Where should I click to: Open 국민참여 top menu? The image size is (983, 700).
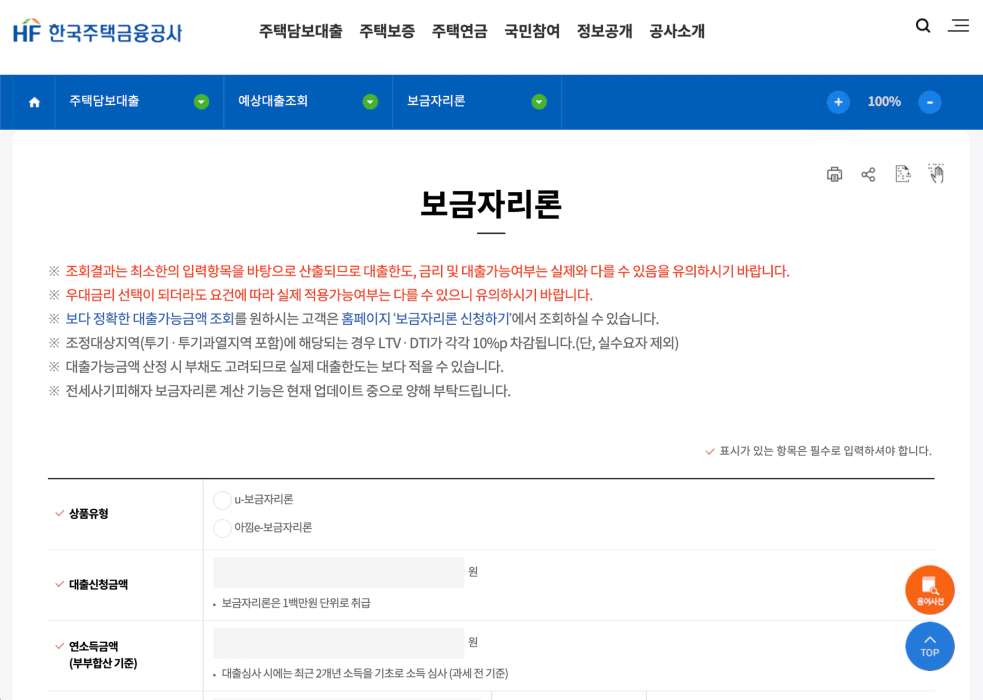point(532,31)
